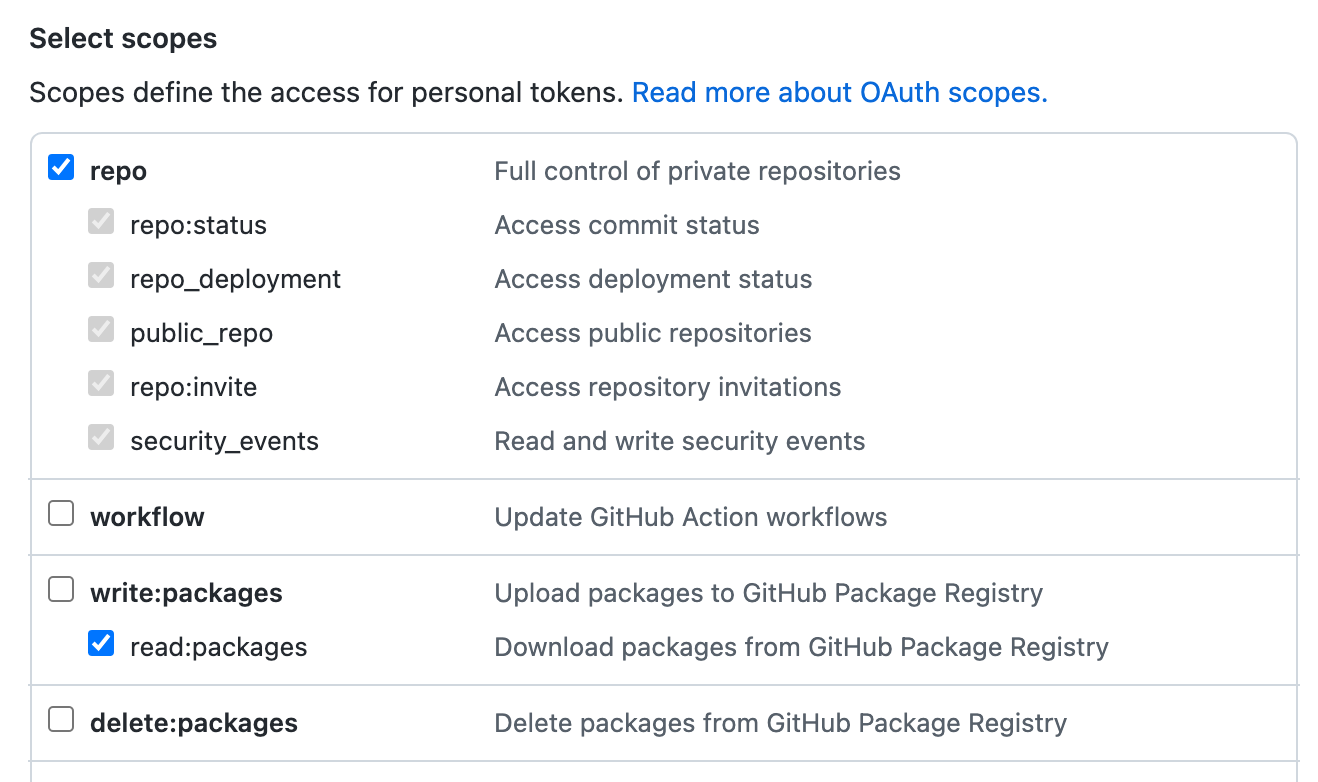Viewport: 1318px width, 782px height.
Task: Click the security_events checkbox
Action: coord(100,437)
